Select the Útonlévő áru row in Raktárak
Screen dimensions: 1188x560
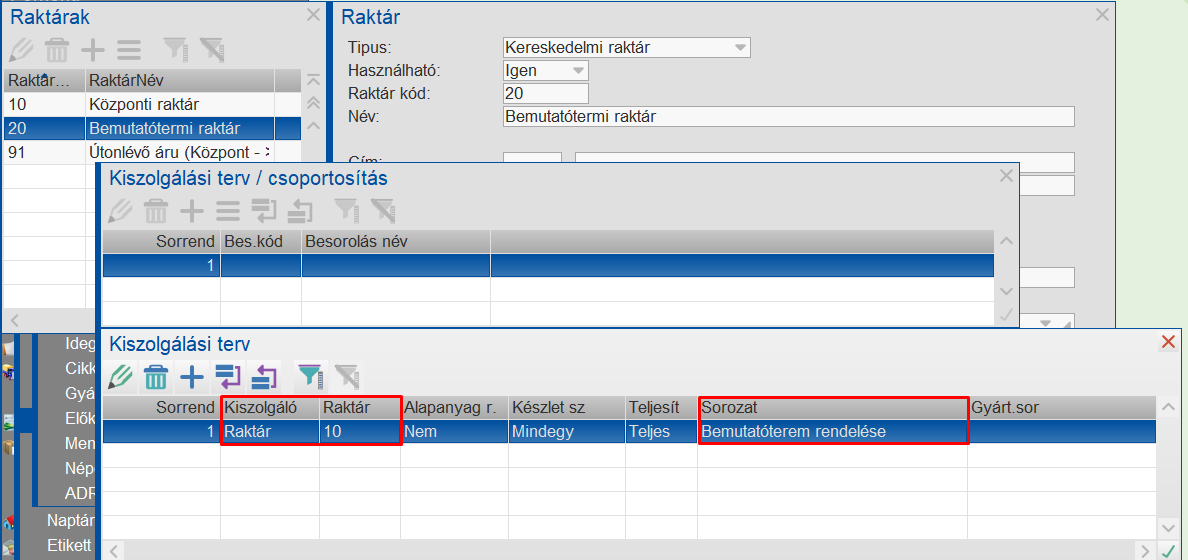coord(152,152)
